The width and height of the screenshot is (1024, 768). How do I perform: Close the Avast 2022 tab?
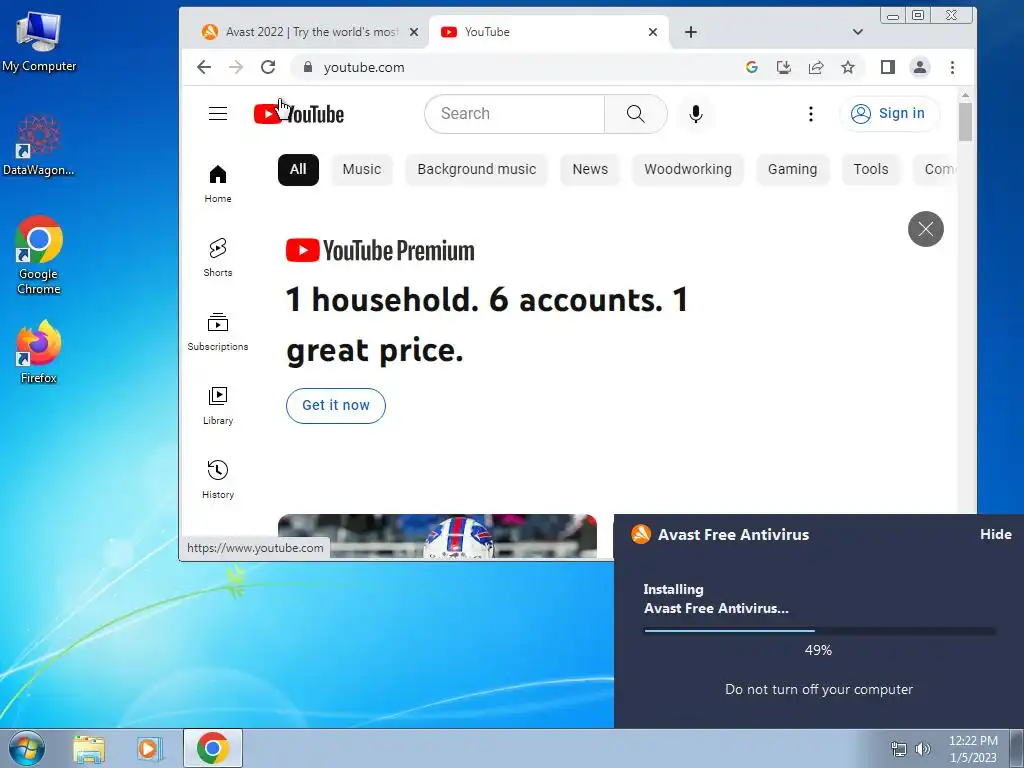[x=413, y=32]
